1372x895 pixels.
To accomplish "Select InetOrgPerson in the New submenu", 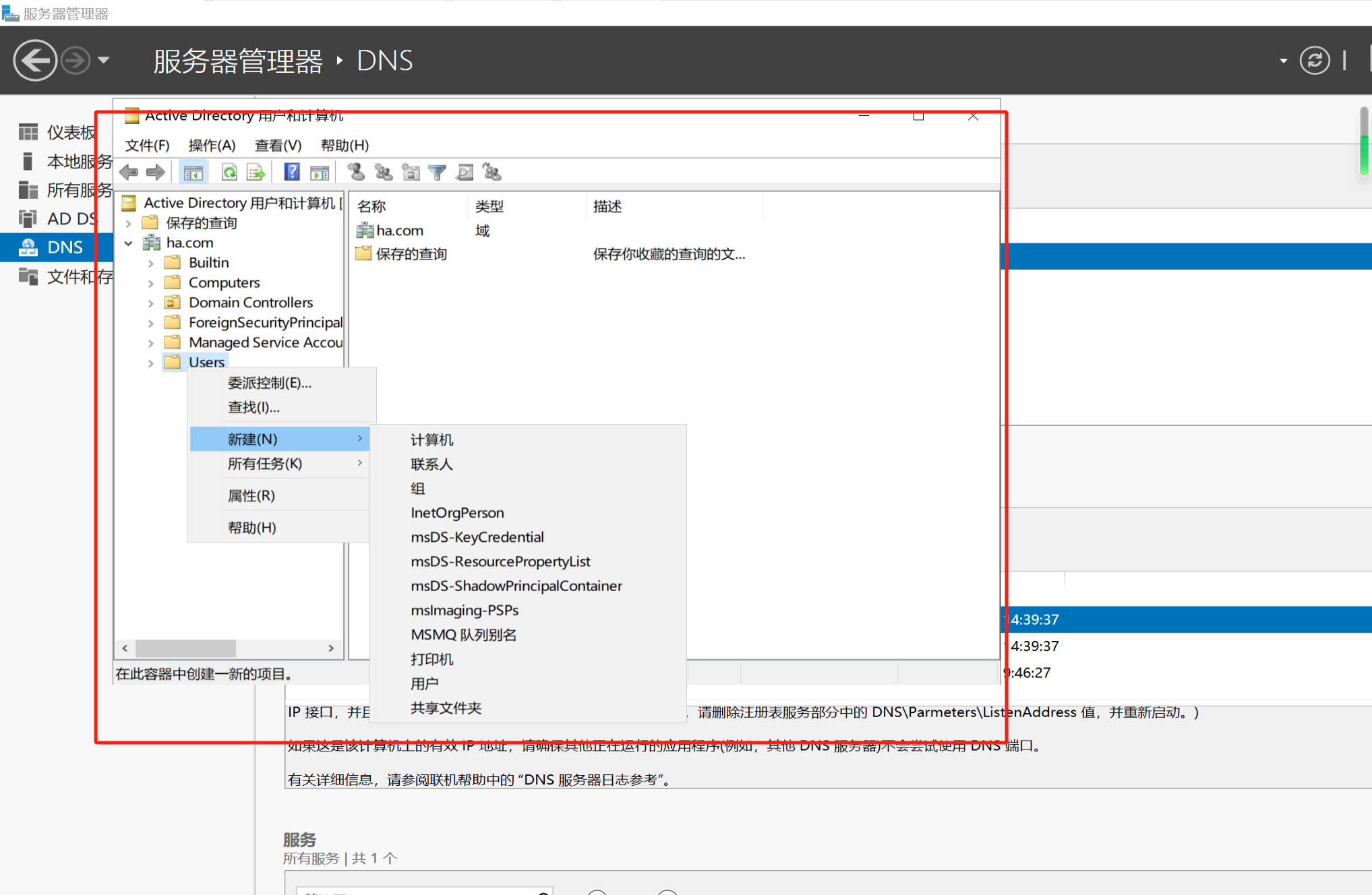I will [x=528, y=513].
